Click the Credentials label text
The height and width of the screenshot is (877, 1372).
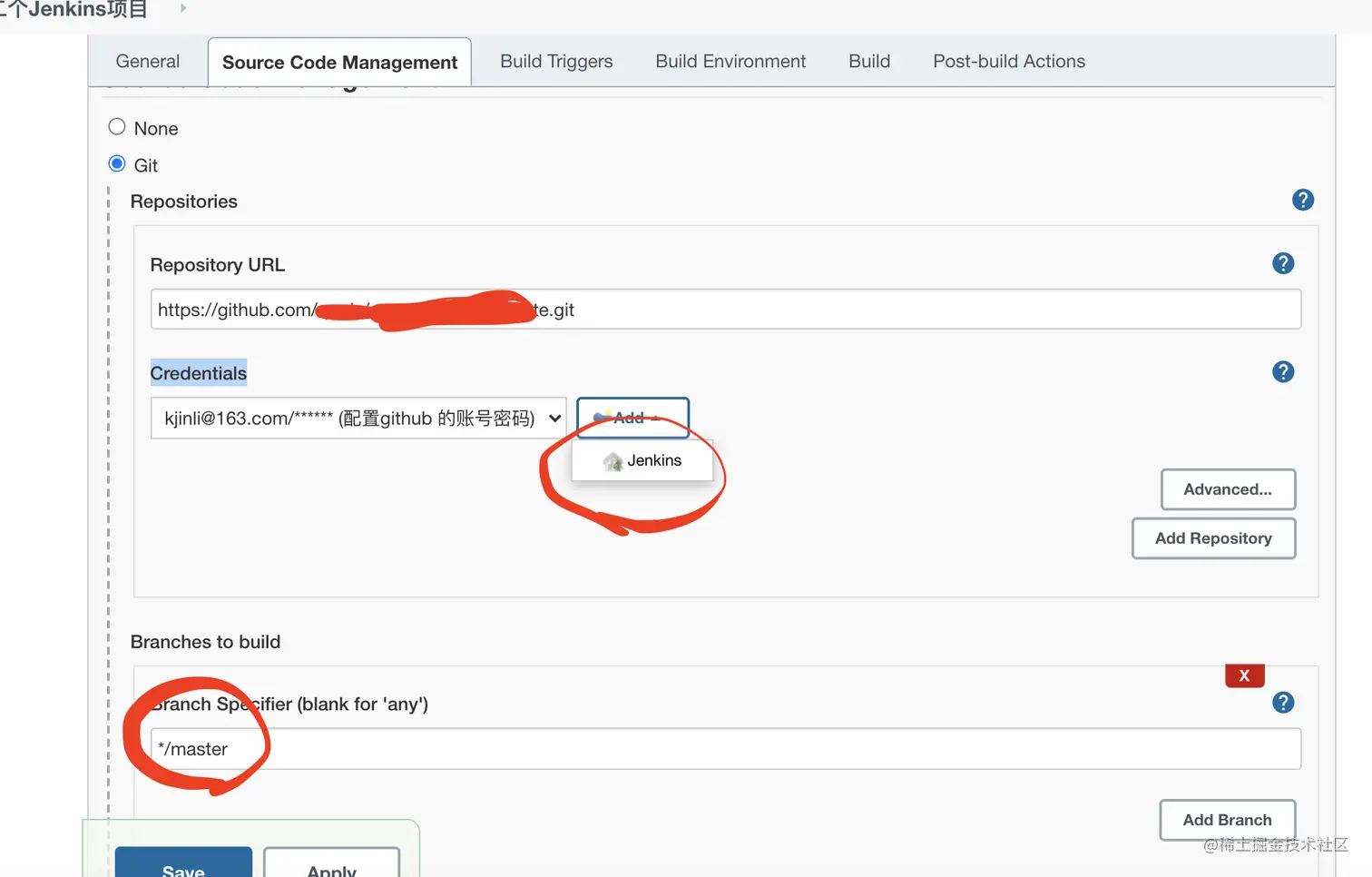(198, 373)
